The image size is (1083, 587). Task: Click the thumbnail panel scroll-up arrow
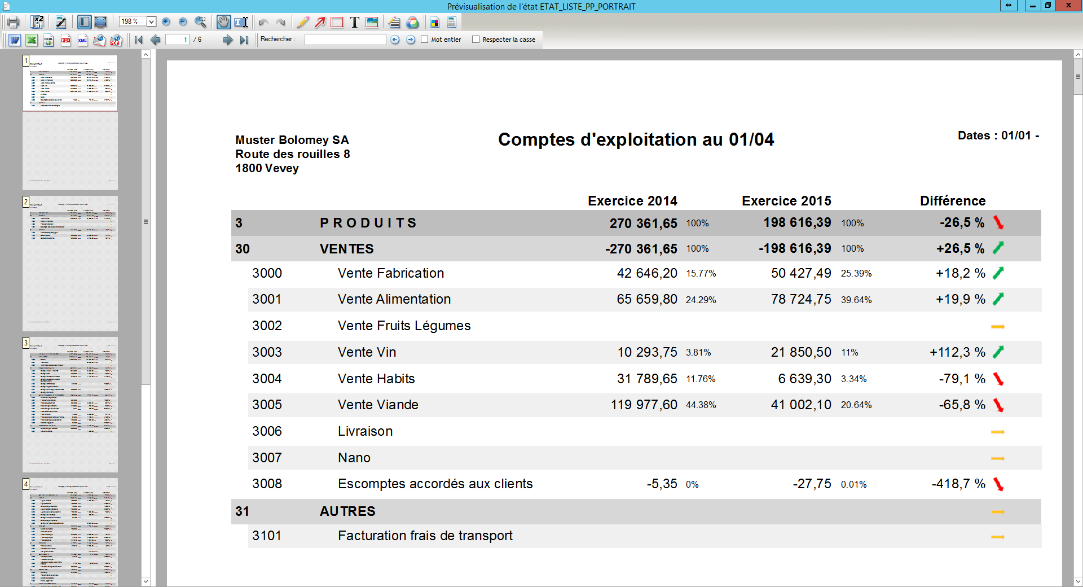coord(146,55)
